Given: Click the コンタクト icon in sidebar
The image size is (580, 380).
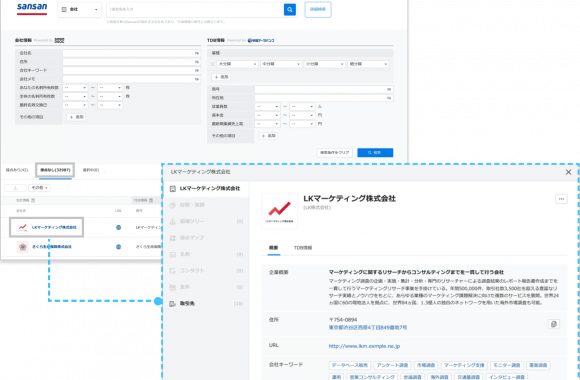Looking at the screenshot, I should (172, 270).
